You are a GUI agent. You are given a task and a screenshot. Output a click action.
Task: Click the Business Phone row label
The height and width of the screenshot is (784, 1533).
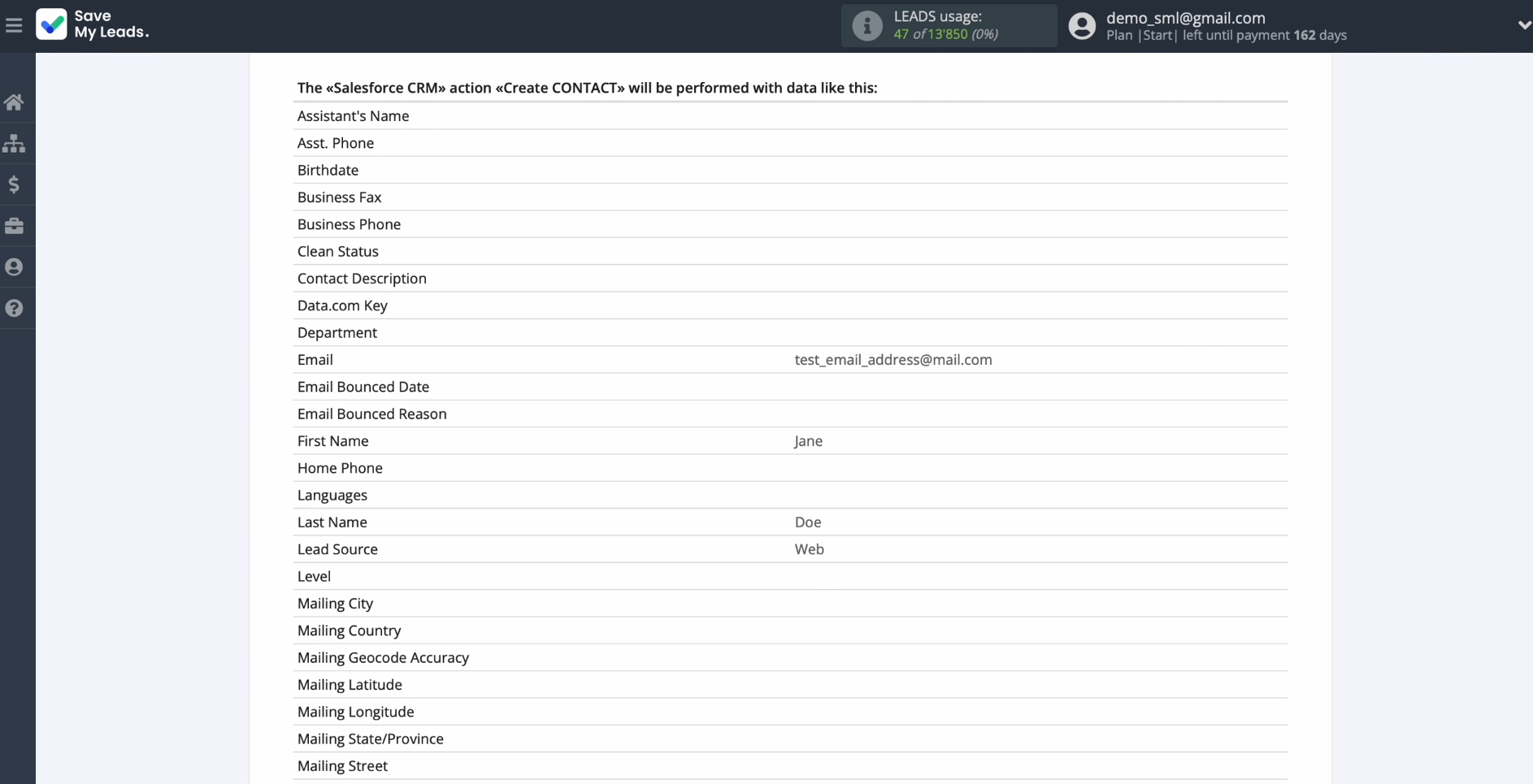click(349, 224)
